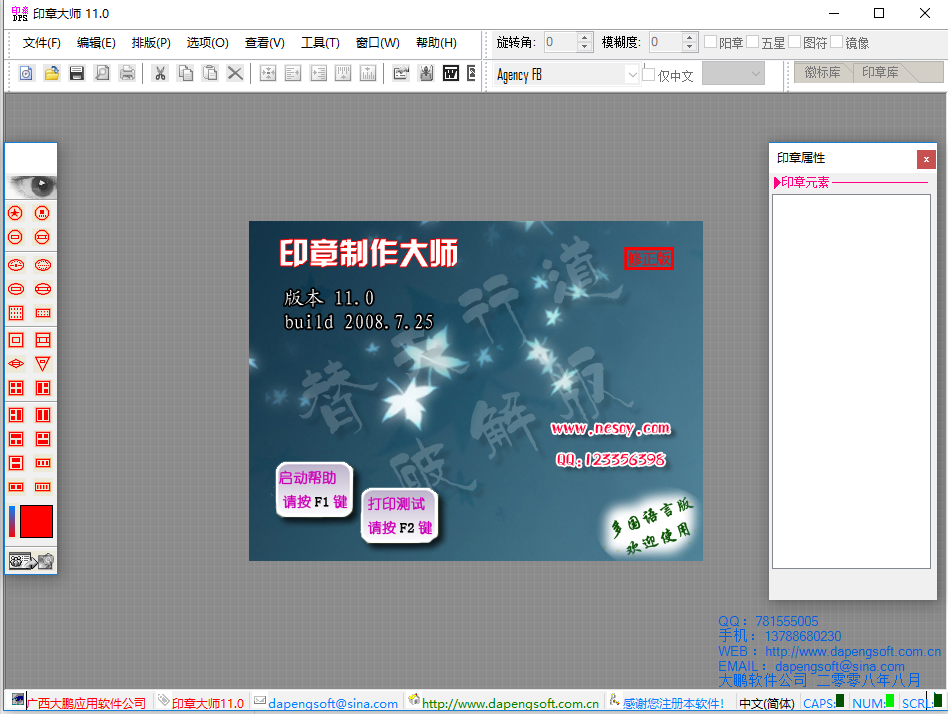Select the grid-style square seal template
Image resolution: width=948 pixels, height=714 pixels.
15,313
